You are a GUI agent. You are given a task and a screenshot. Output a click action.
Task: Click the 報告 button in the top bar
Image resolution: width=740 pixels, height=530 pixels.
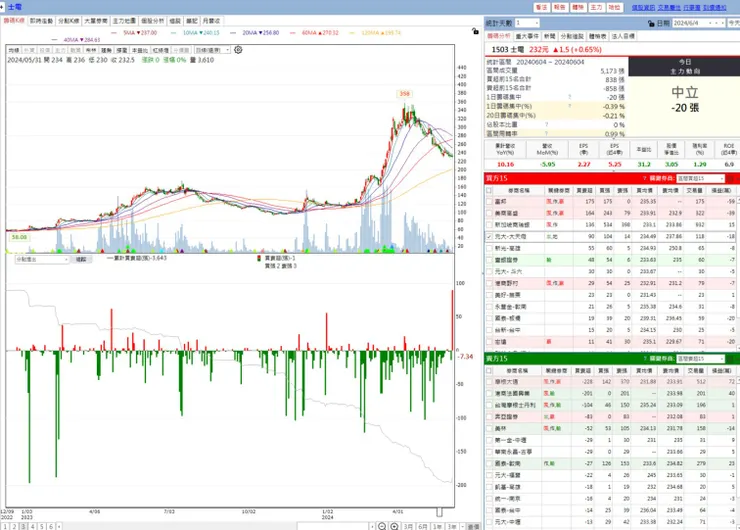(x=560, y=8)
